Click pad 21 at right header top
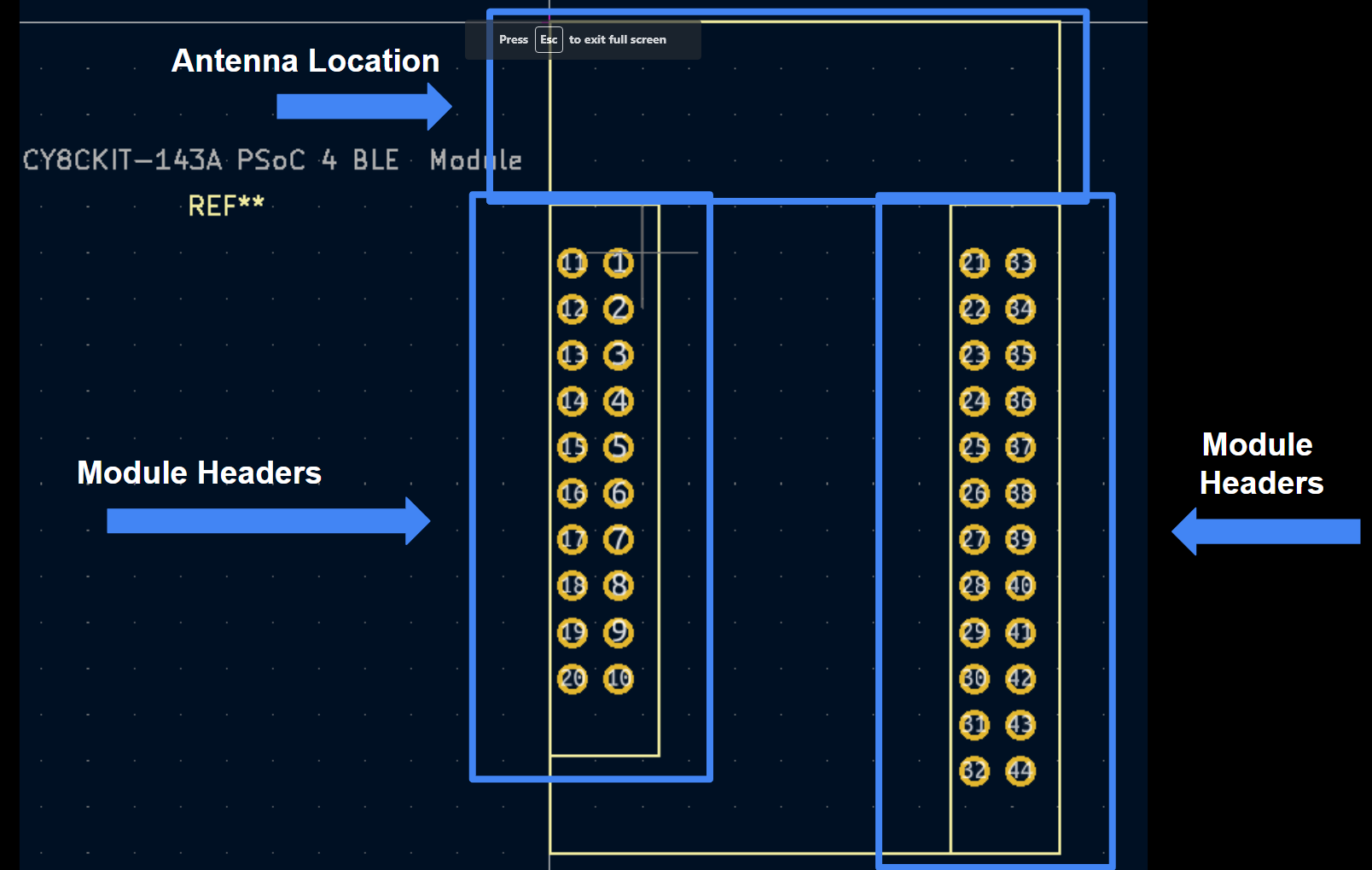The width and height of the screenshot is (1372, 870). 974,263
